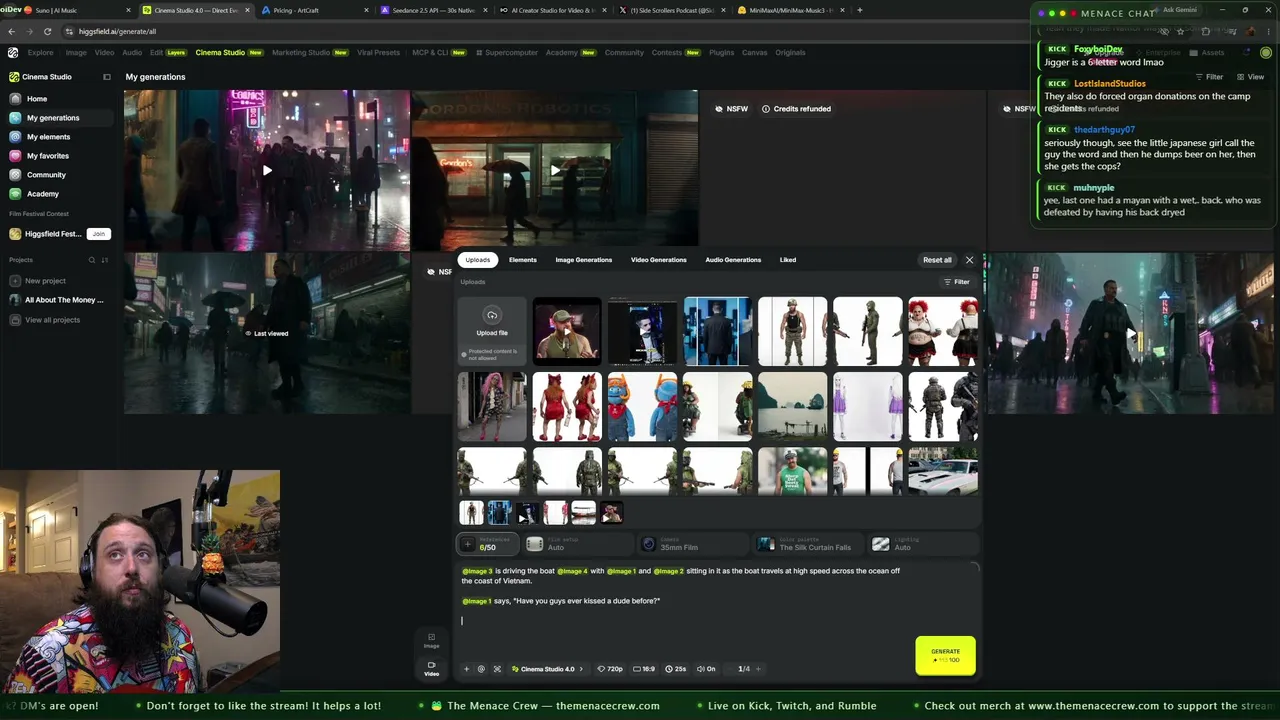This screenshot has height=720, width=1280.
Task: Search projects with magnifier icon
Action: pos(91,260)
